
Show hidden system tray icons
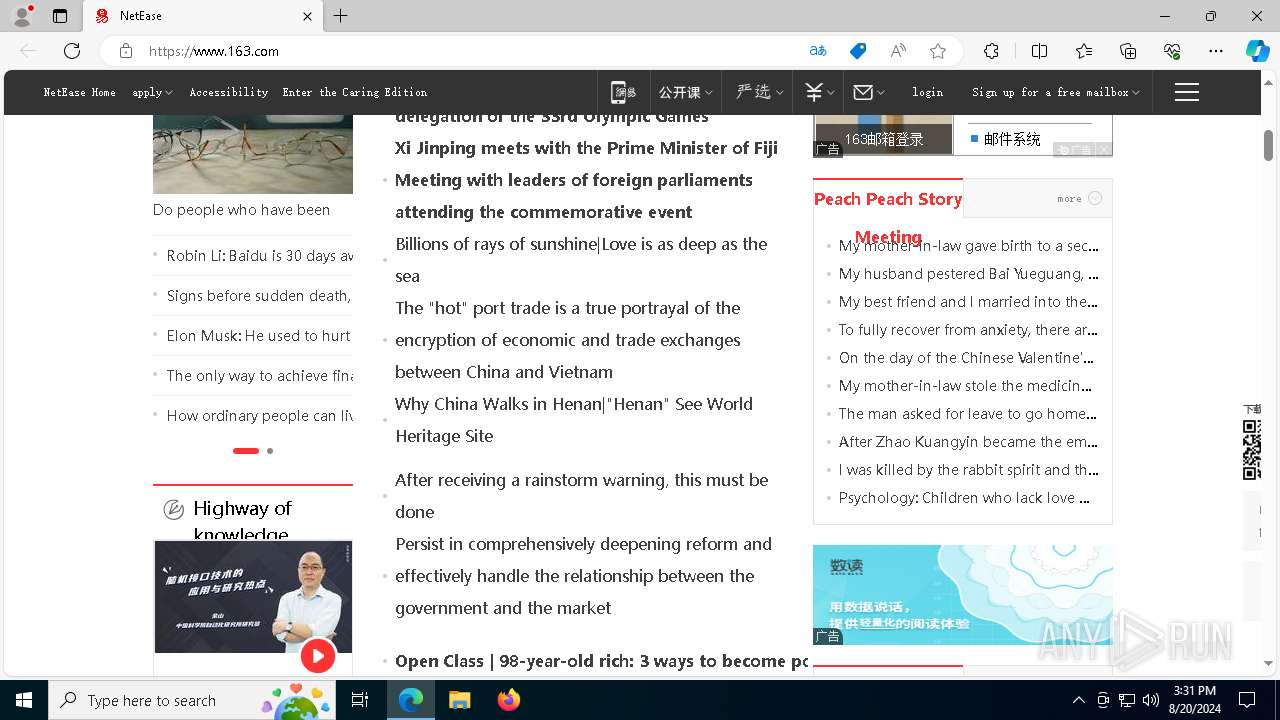point(1078,700)
